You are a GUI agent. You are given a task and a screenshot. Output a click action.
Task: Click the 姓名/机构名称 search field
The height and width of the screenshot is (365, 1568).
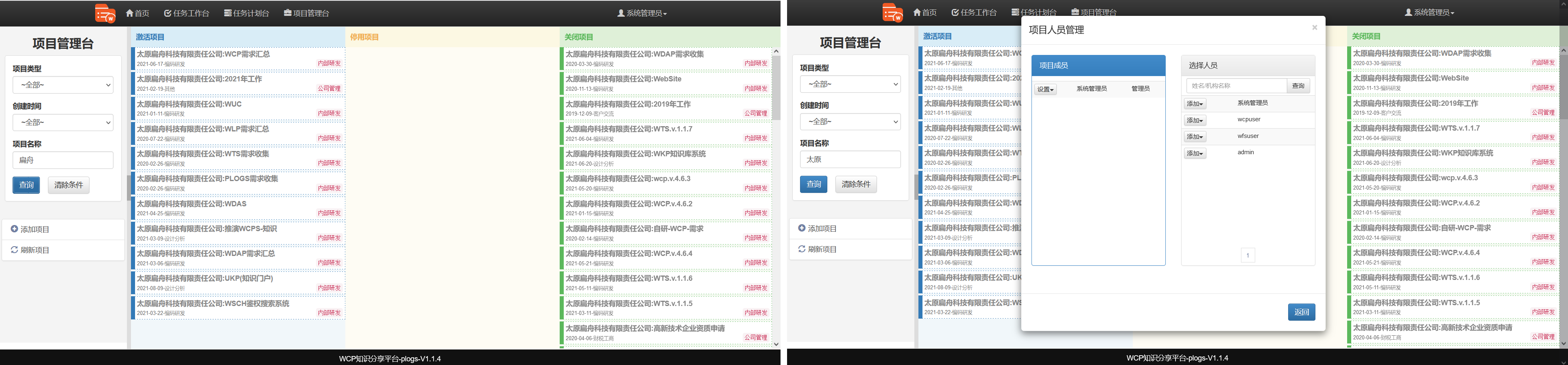click(x=1237, y=86)
